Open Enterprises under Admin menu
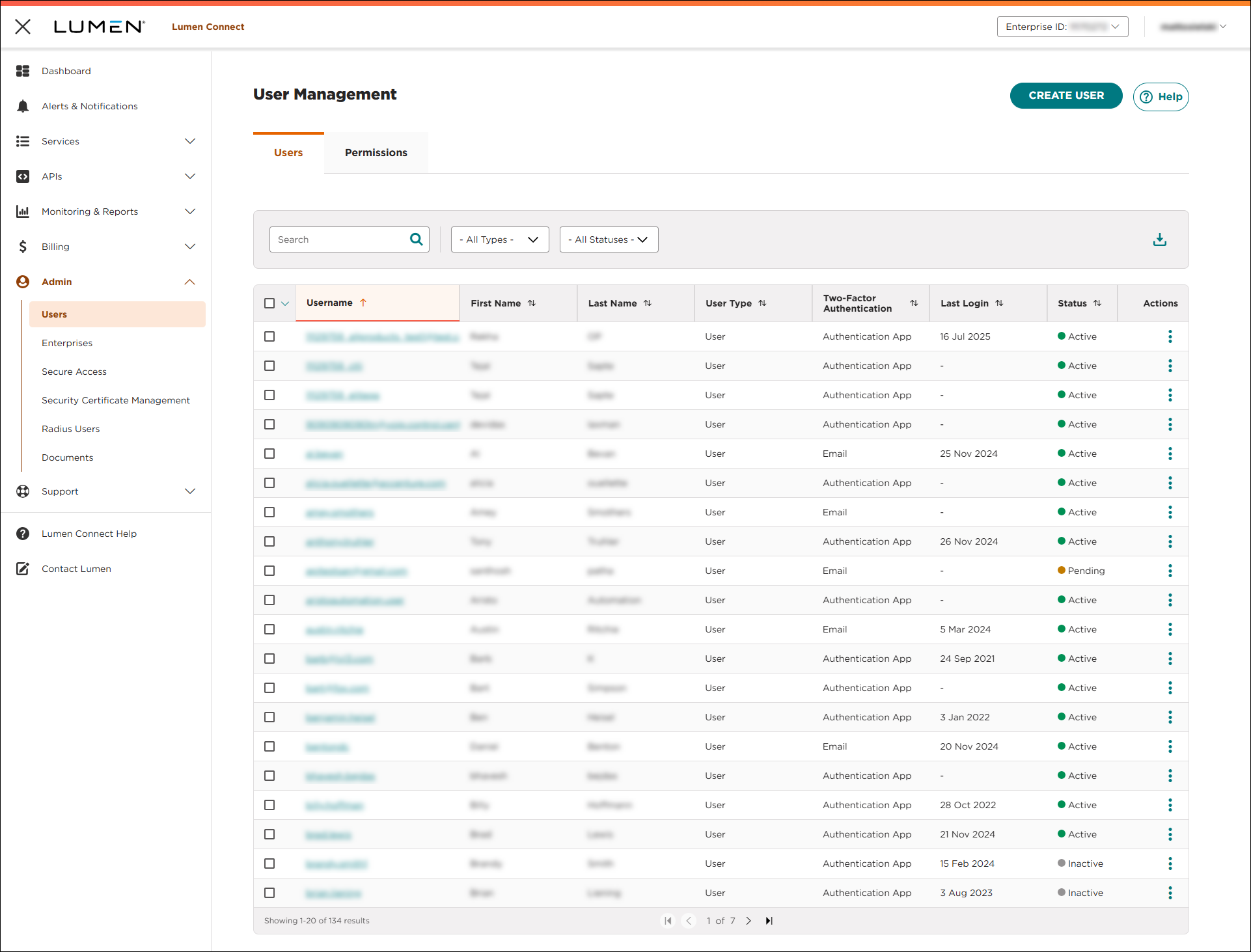This screenshot has height=952, width=1251. point(67,343)
